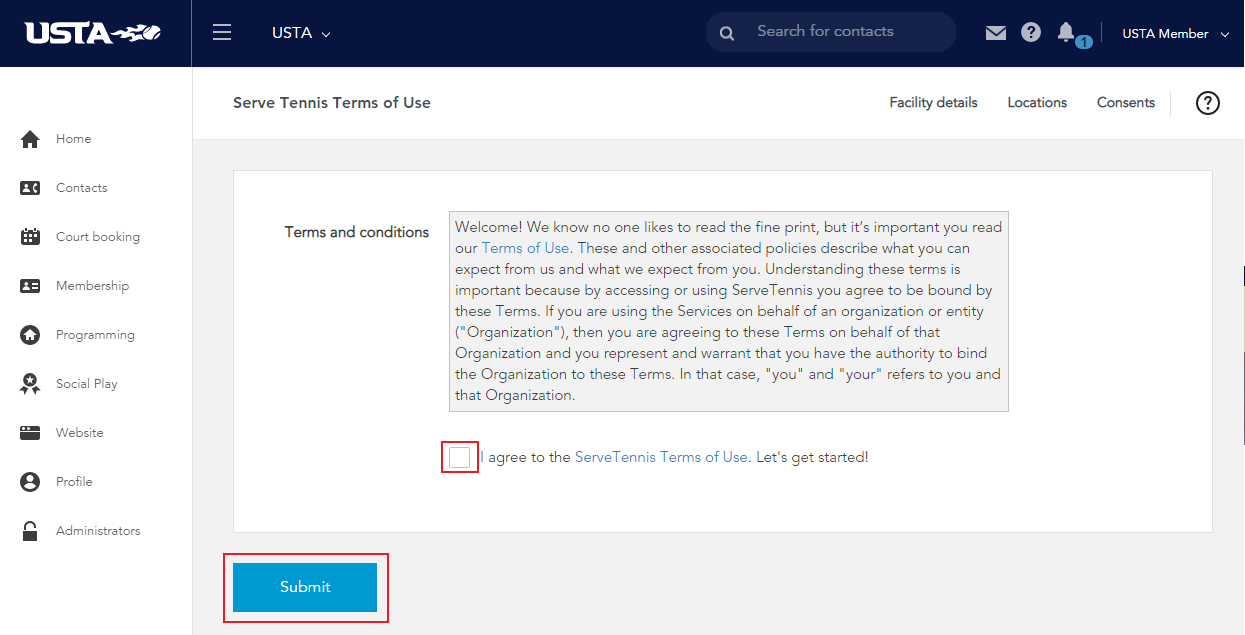Switch to the Consents tab
The image size is (1245, 635).
pyautogui.click(x=1126, y=103)
